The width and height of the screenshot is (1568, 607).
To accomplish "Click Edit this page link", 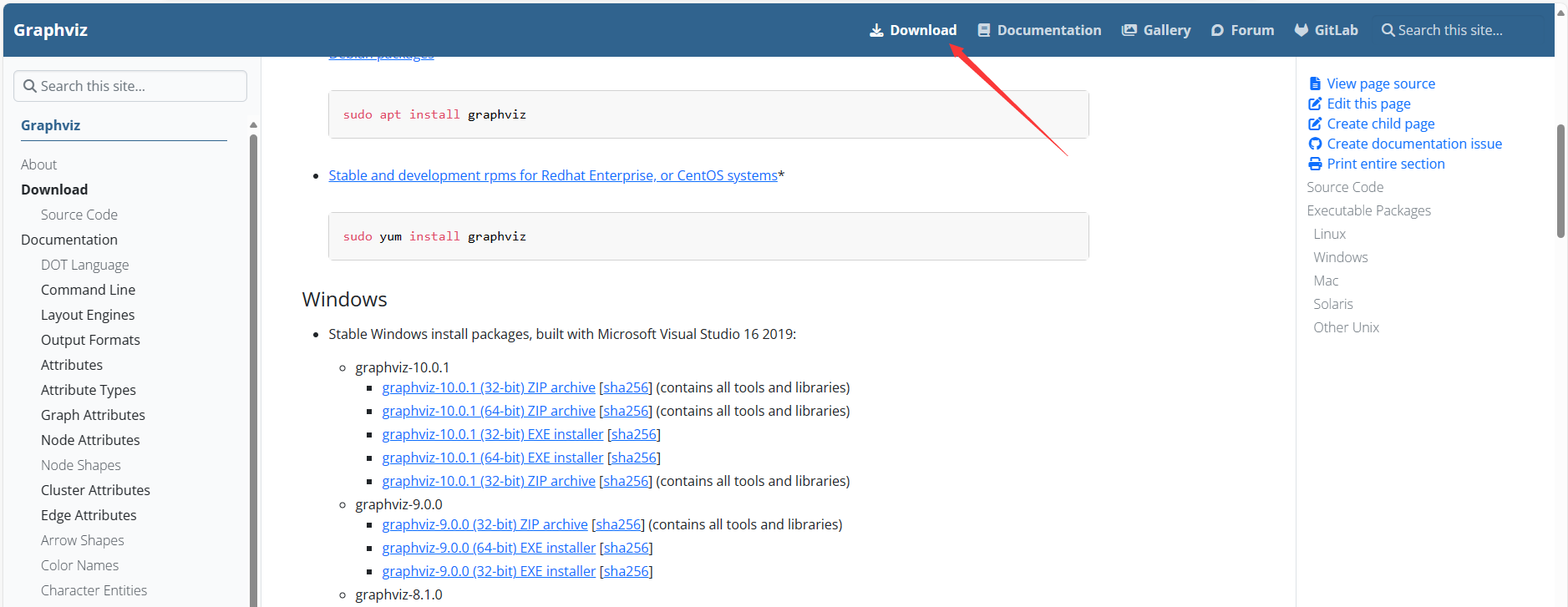I will (1368, 104).
